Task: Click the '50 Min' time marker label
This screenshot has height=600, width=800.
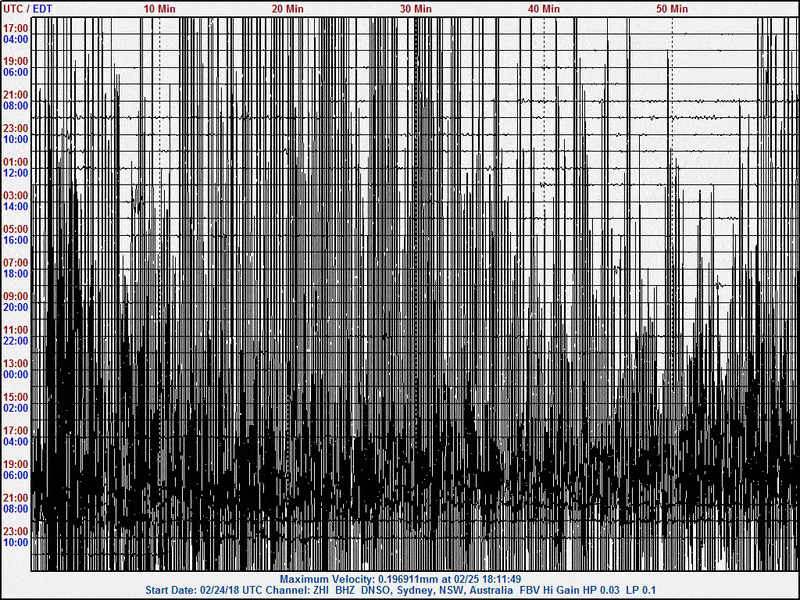Action: pos(671,9)
